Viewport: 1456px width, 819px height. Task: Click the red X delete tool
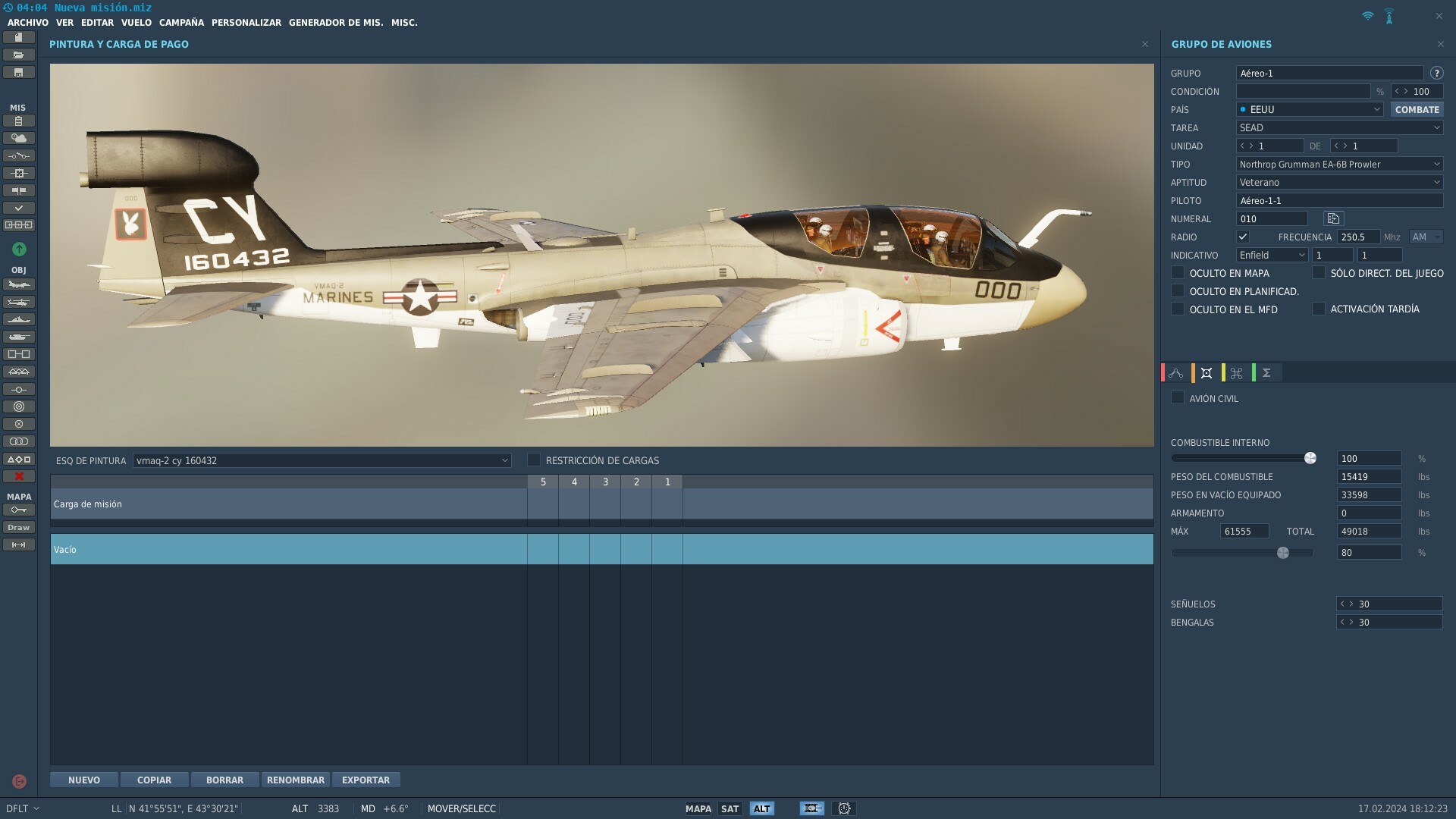(x=19, y=476)
